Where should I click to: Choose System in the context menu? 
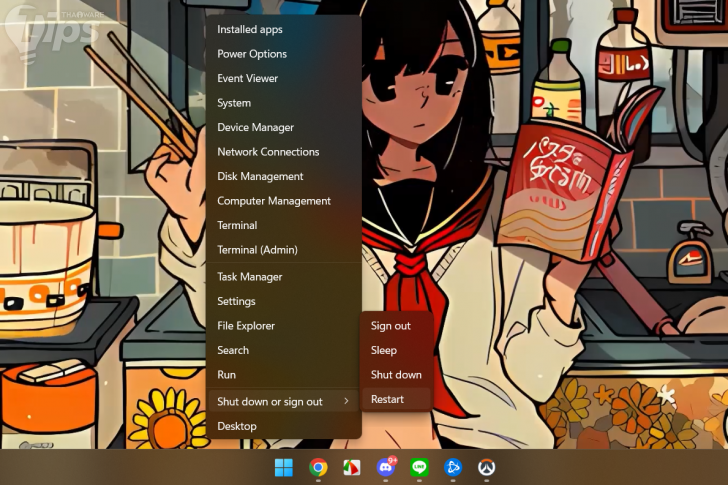284,103
